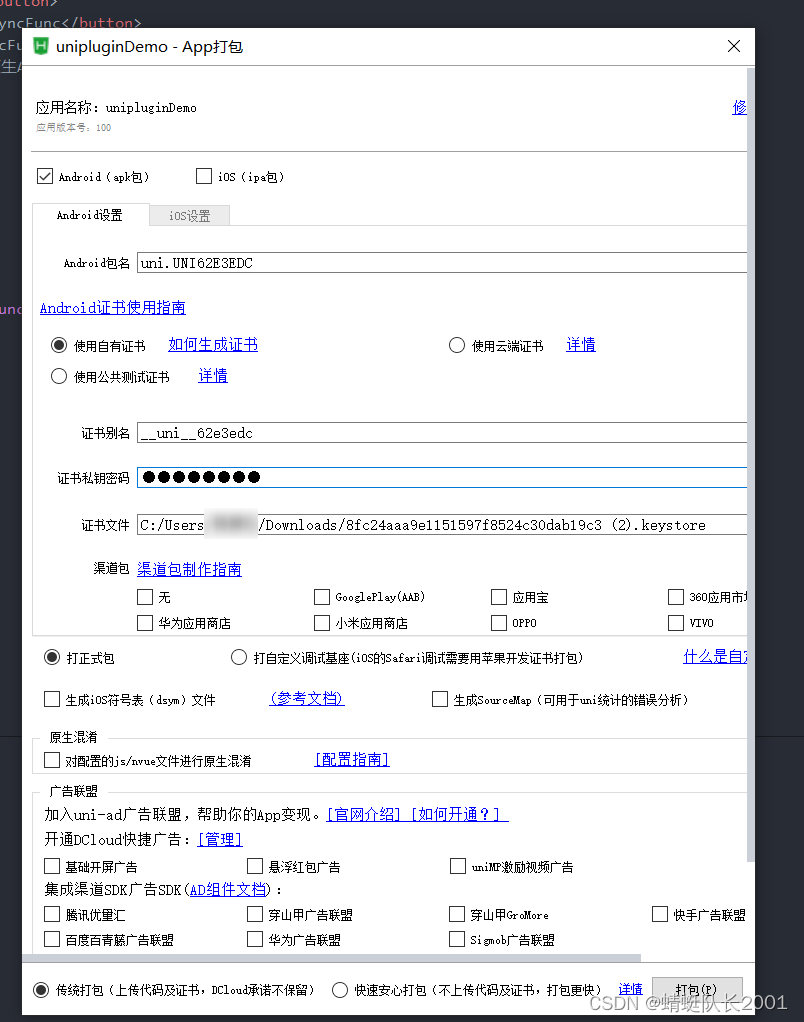Check the 生成SourceMap checkbox
Screen dimensions: 804x1022
tap(440, 699)
